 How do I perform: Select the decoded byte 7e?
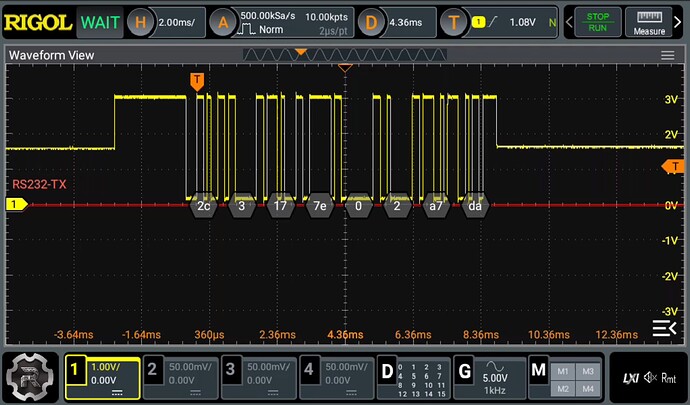point(319,206)
